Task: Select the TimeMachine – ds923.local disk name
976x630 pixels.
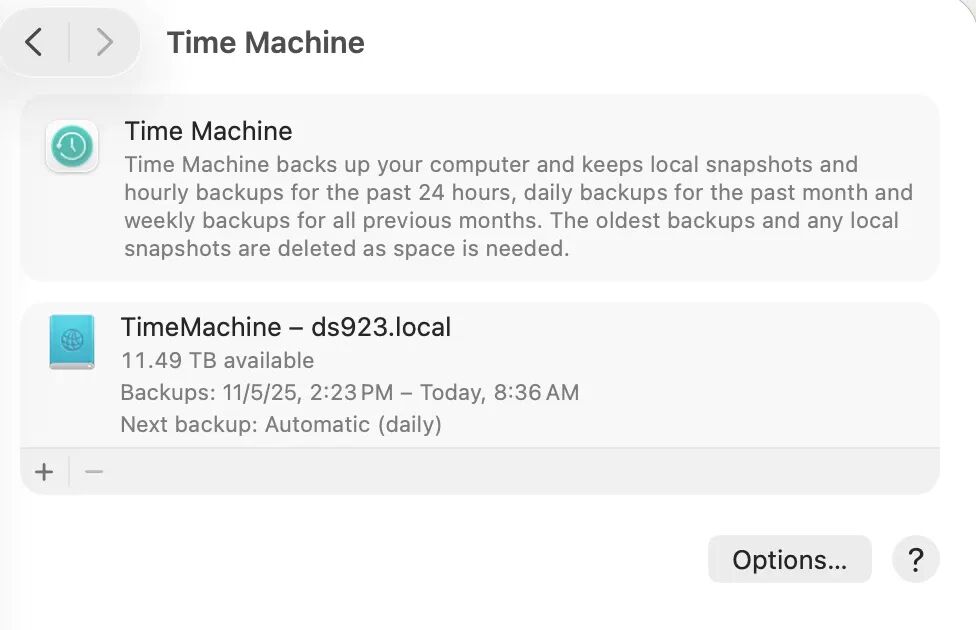Action: tap(286, 327)
